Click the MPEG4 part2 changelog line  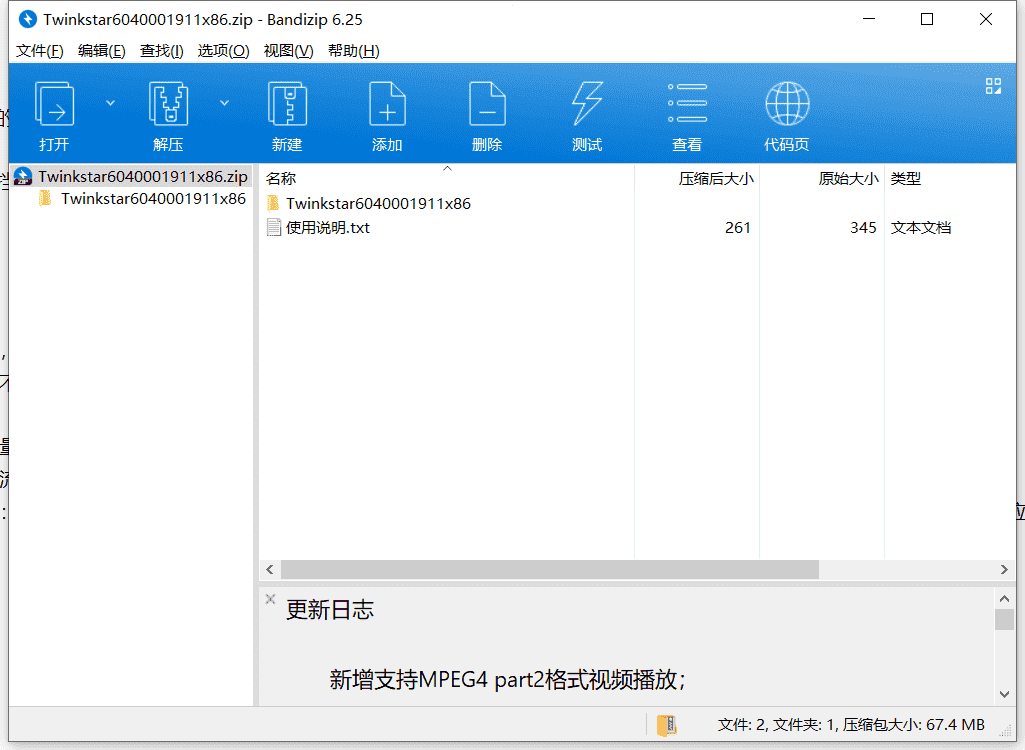click(x=507, y=680)
